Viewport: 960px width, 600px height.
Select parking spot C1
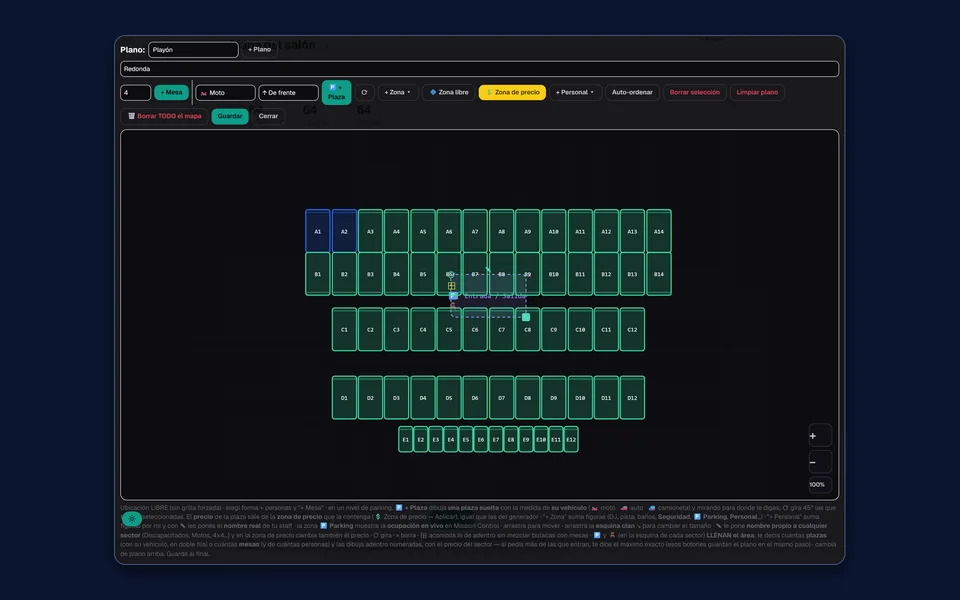tap(344, 329)
